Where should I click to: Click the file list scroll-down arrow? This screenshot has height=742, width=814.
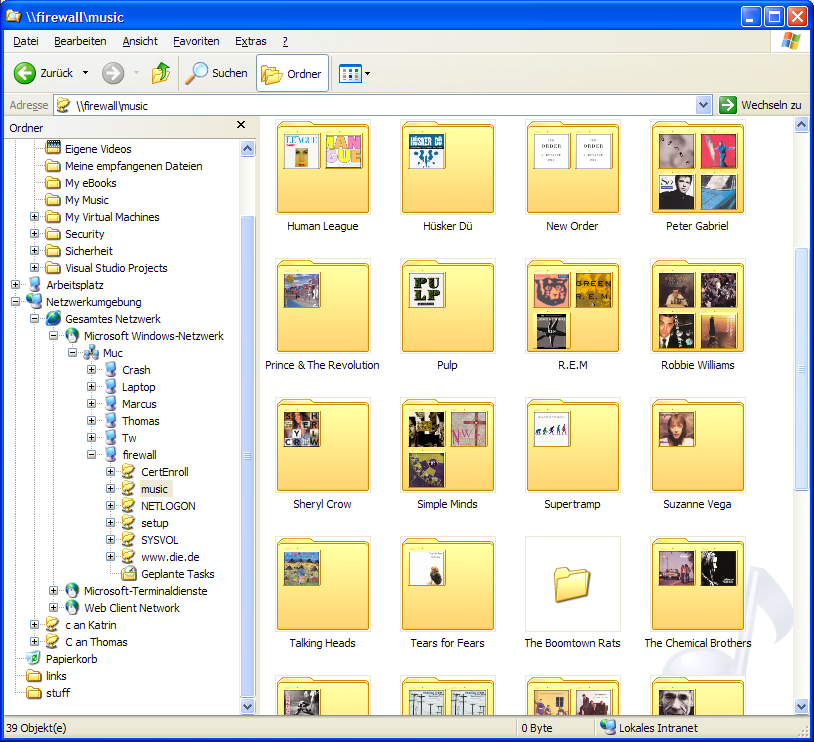click(802, 706)
